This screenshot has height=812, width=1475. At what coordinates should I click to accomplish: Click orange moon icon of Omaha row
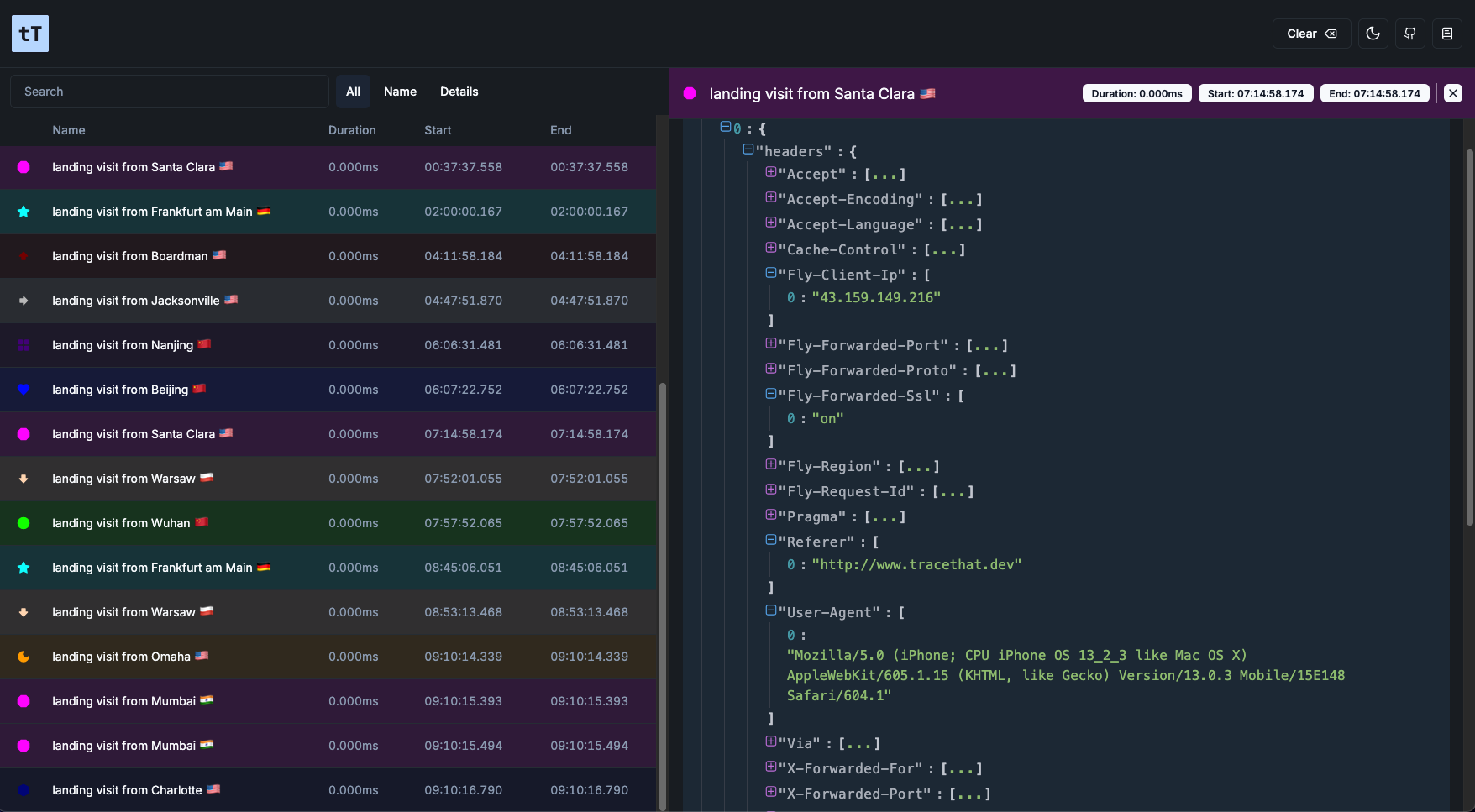pyautogui.click(x=24, y=657)
